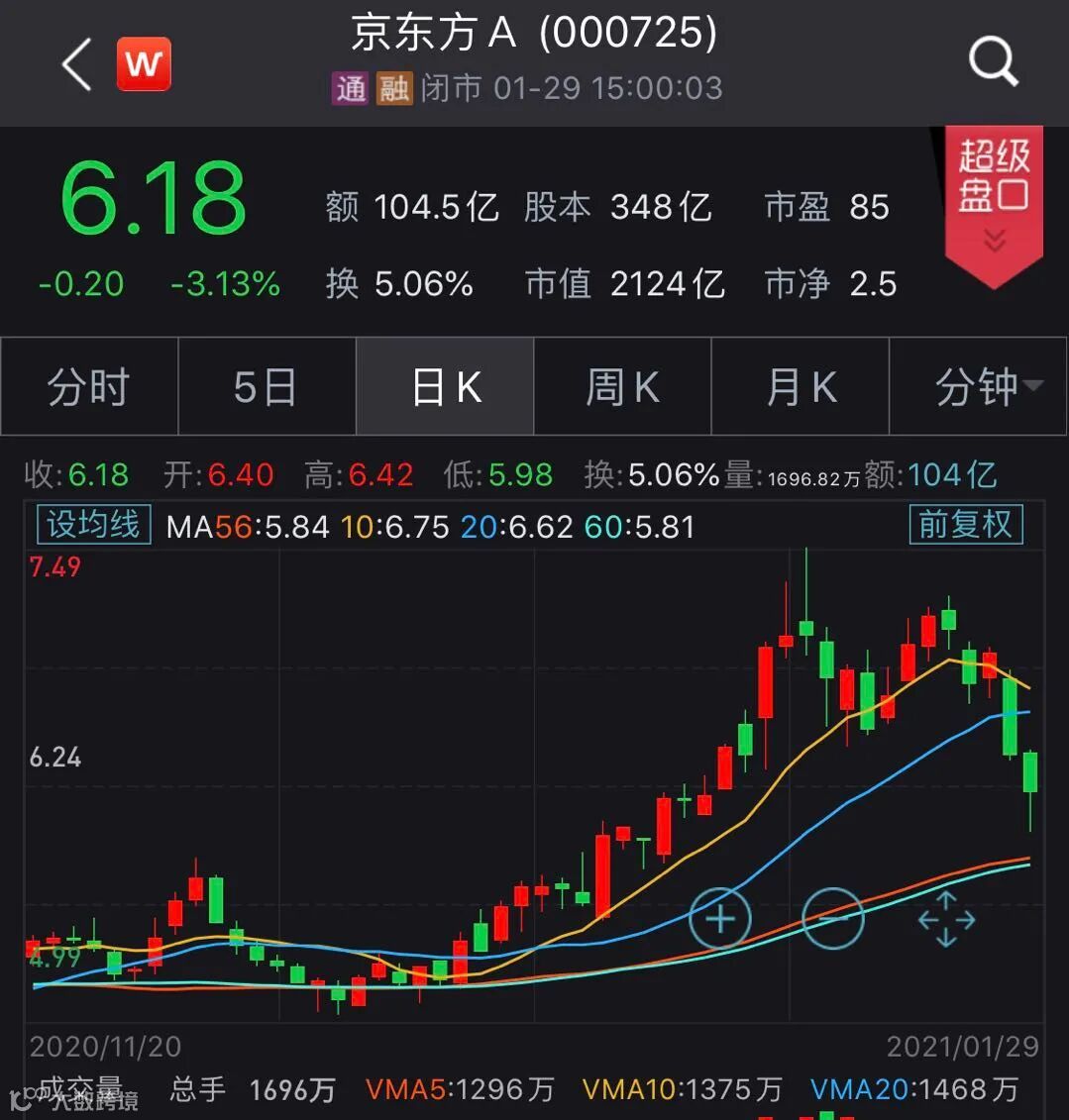The image size is (1069, 1120).
Task: Click the 市值 2124亿 value
Action: 624,283
